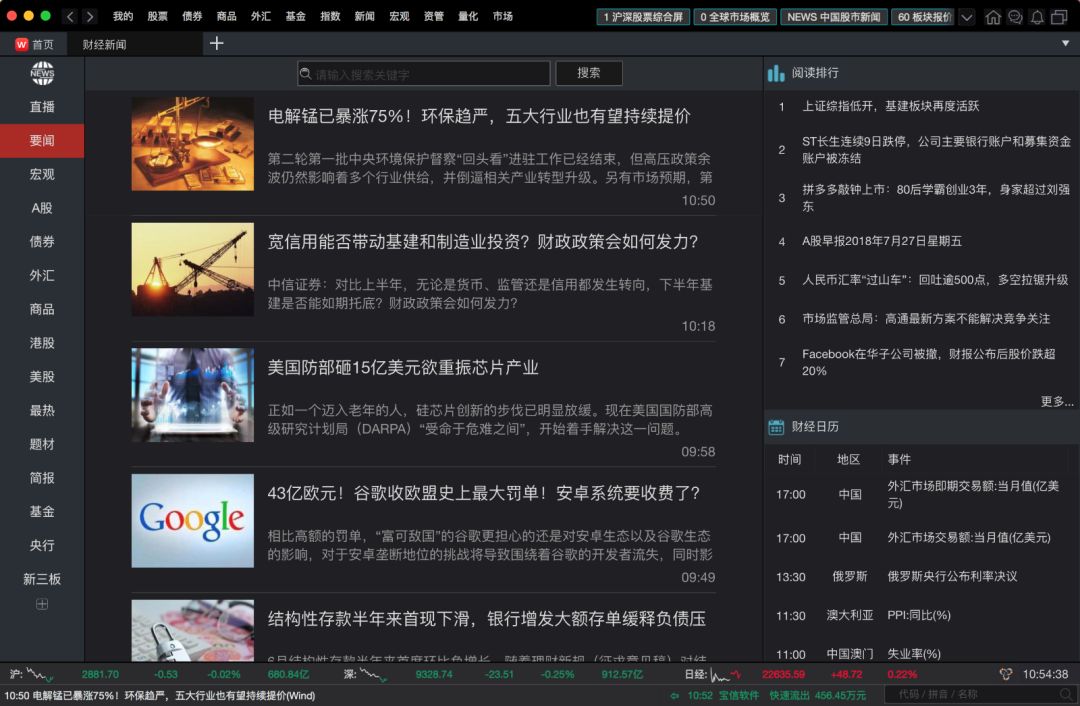
Task: Click the grid icon below 新三板
Action: coord(40,603)
